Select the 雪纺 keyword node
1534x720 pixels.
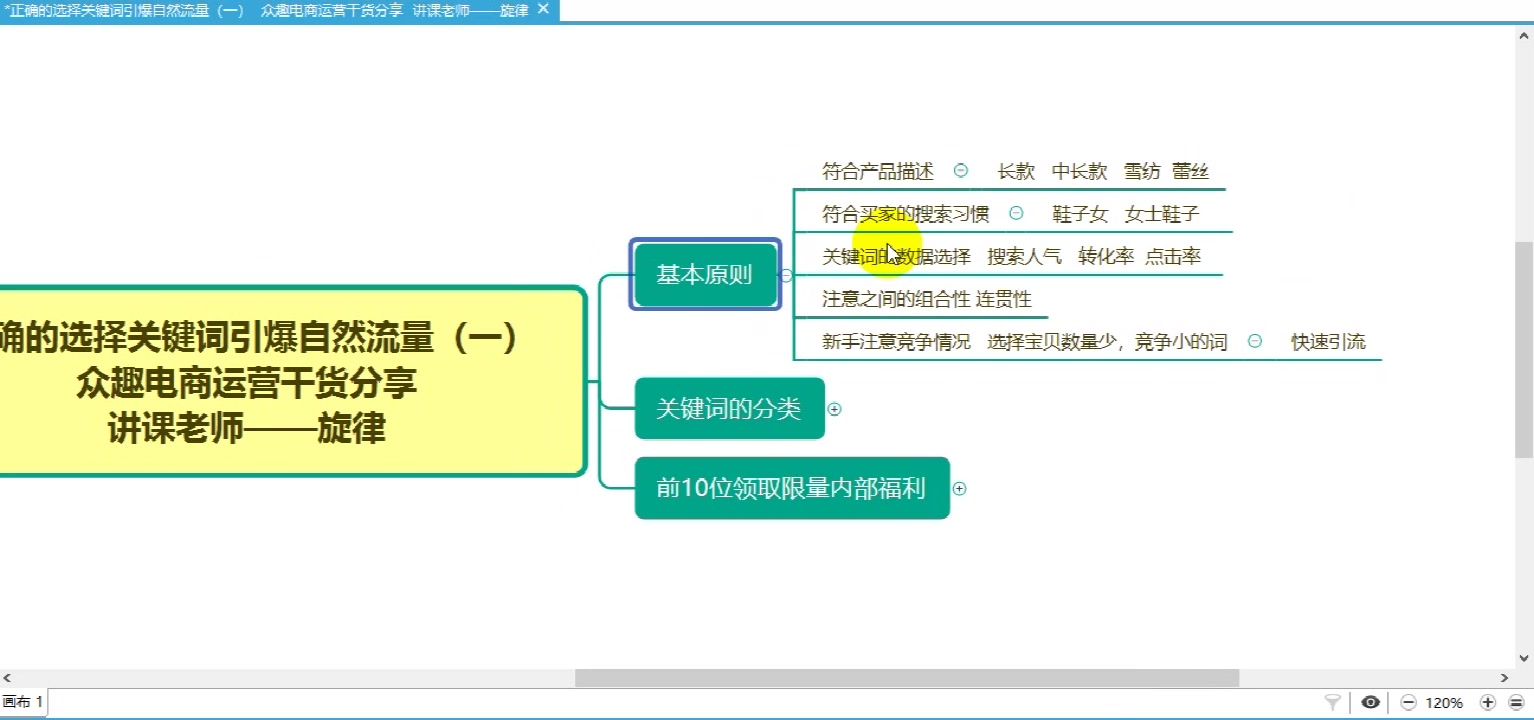coord(1141,171)
